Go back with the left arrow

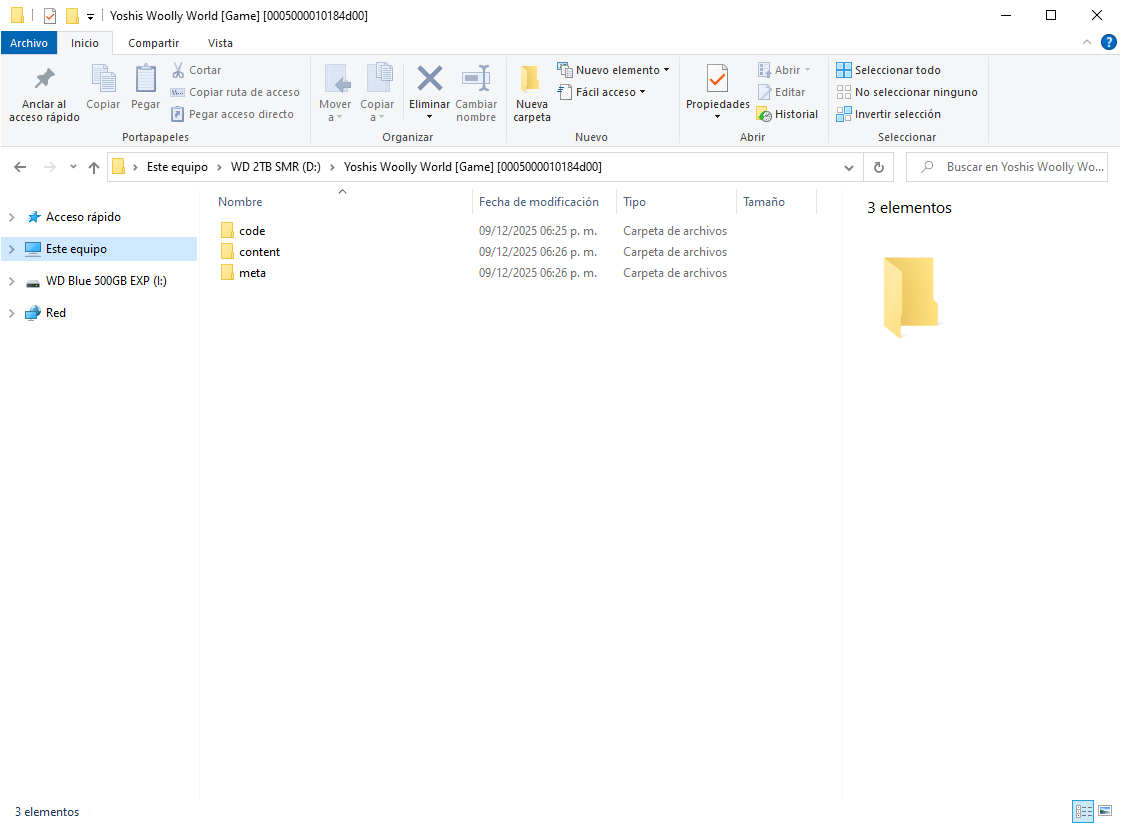pos(20,167)
